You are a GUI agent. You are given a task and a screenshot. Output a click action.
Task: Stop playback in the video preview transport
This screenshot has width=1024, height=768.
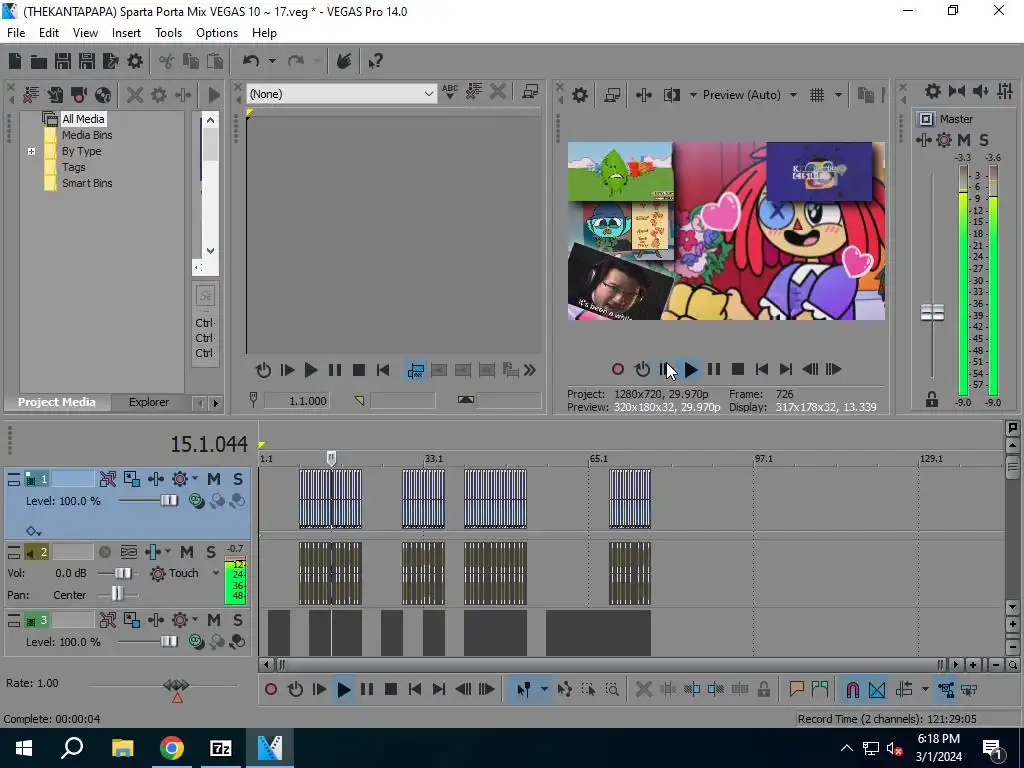738,370
